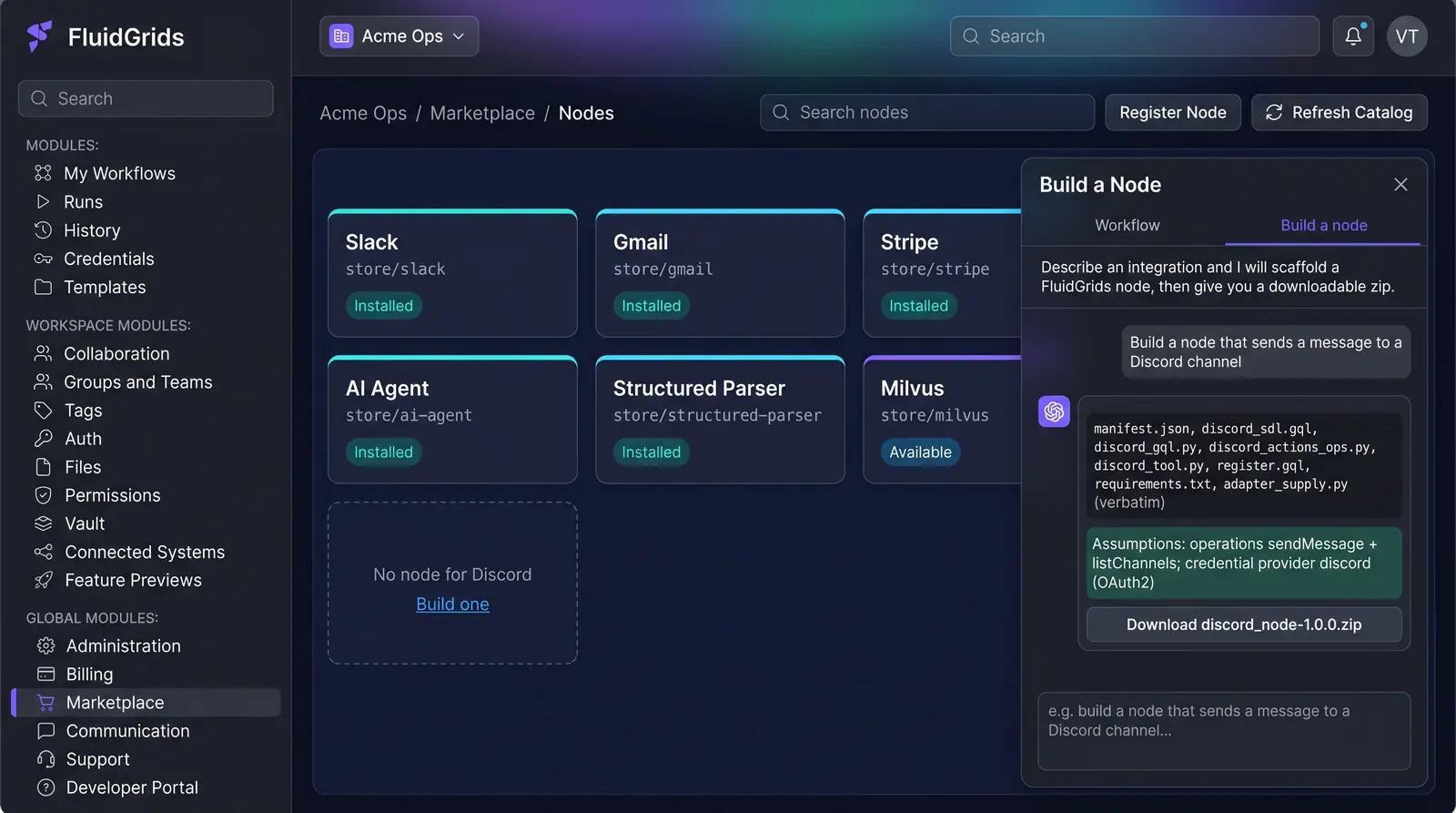Click Installed badge on Stripe card
The image size is (1456, 813).
point(918,306)
